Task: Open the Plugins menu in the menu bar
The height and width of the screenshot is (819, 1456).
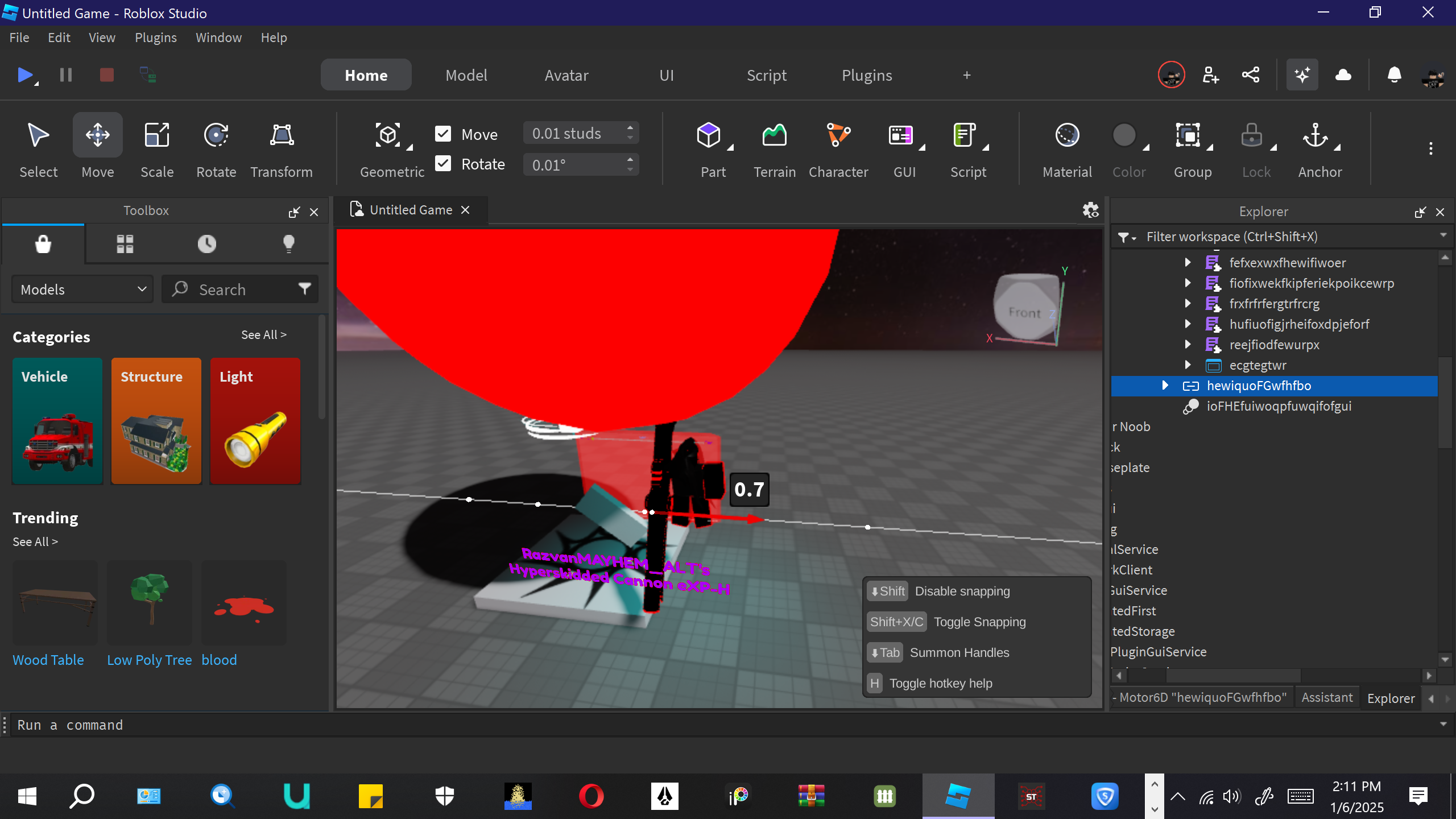Action: (x=155, y=38)
